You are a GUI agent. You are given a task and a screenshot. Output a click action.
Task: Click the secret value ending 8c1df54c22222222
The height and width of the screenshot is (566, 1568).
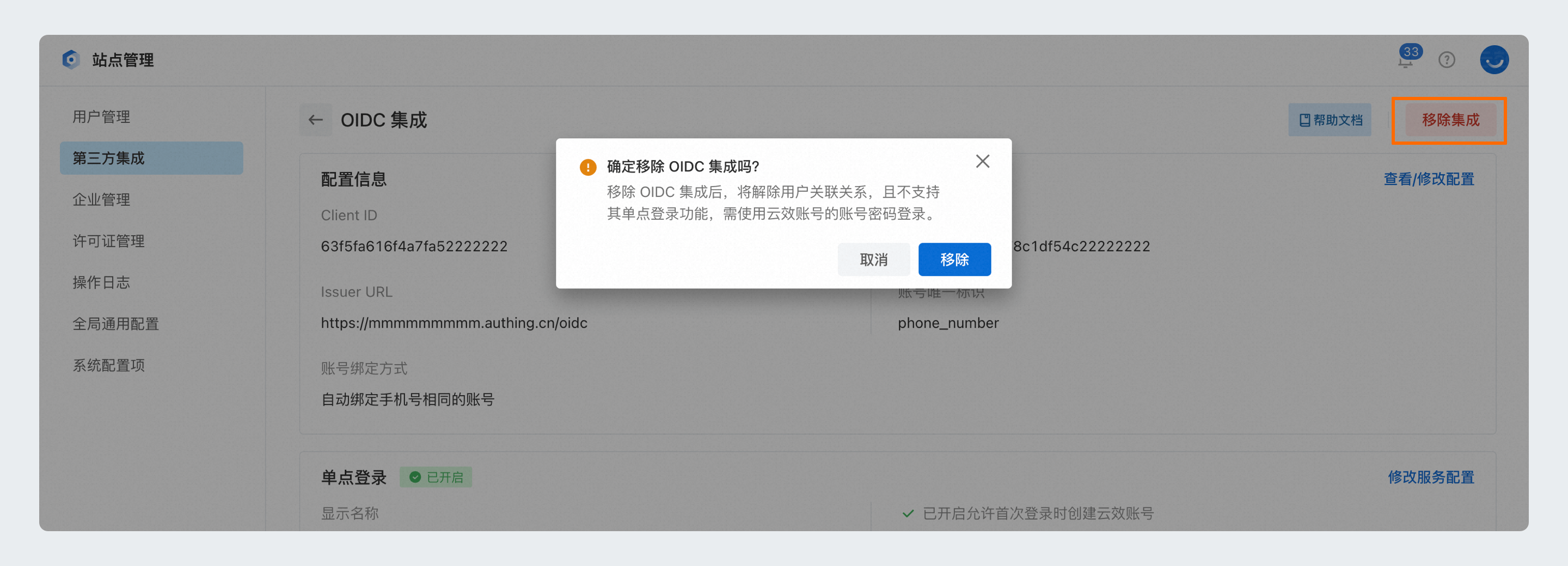tap(1081, 247)
